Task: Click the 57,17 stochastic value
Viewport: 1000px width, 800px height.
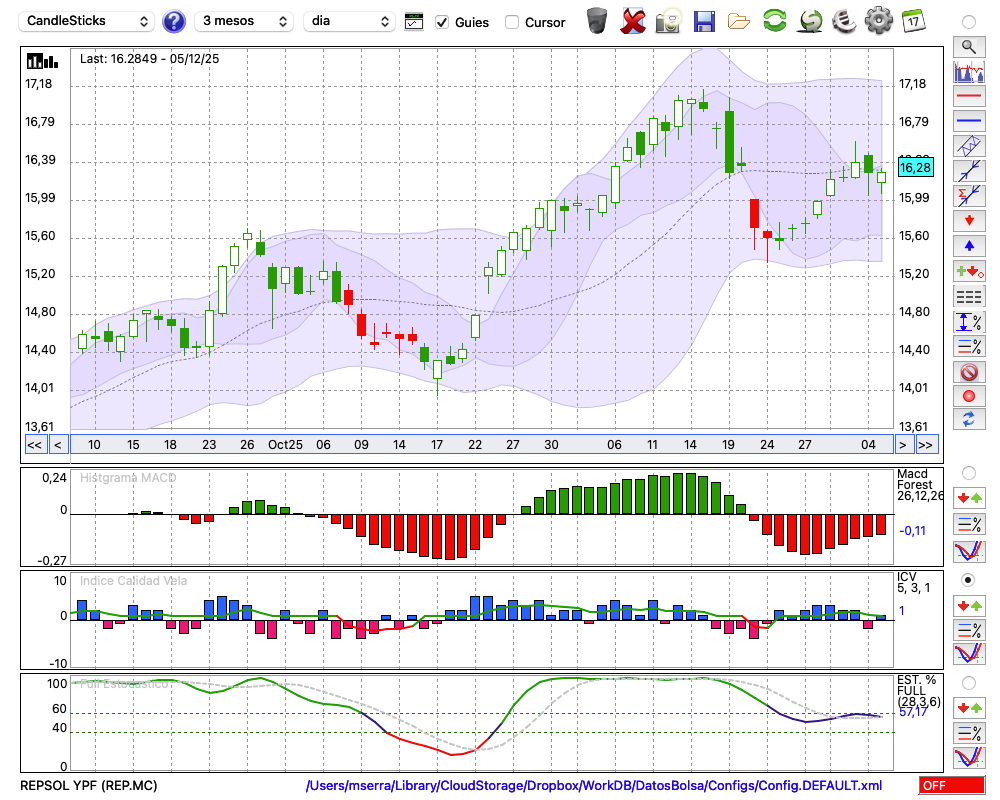Action: click(913, 712)
